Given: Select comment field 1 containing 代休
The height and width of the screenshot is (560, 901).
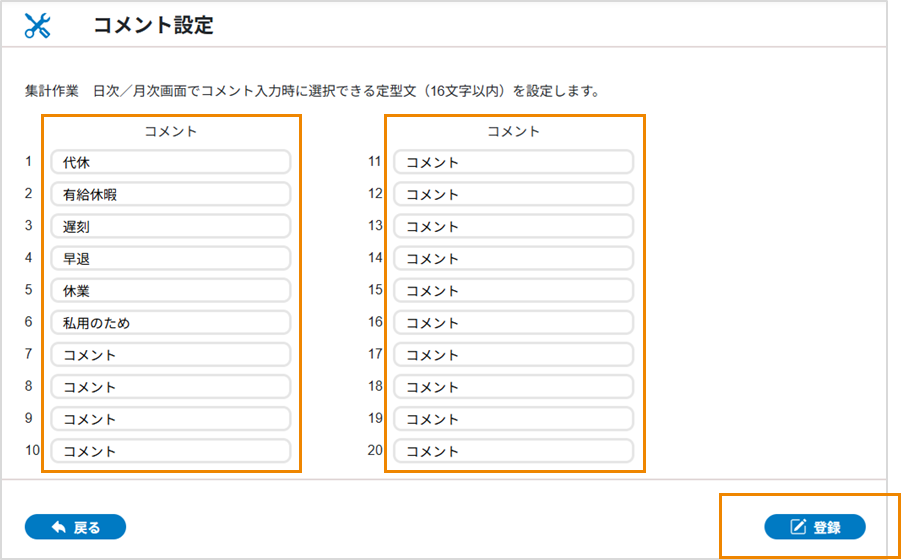Looking at the screenshot, I should coord(170,162).
